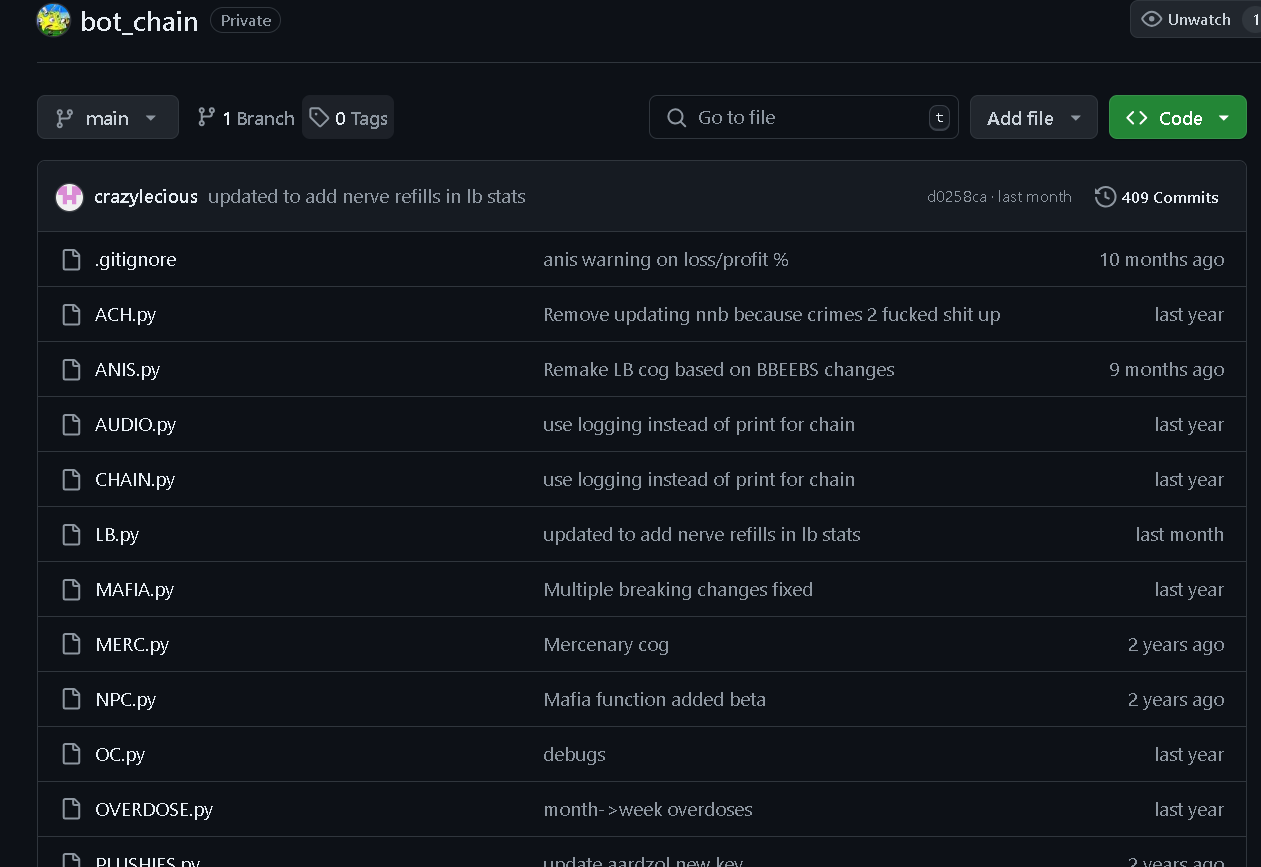
Task: Expand the Add file dropdown
Action: click(1034, 117)
